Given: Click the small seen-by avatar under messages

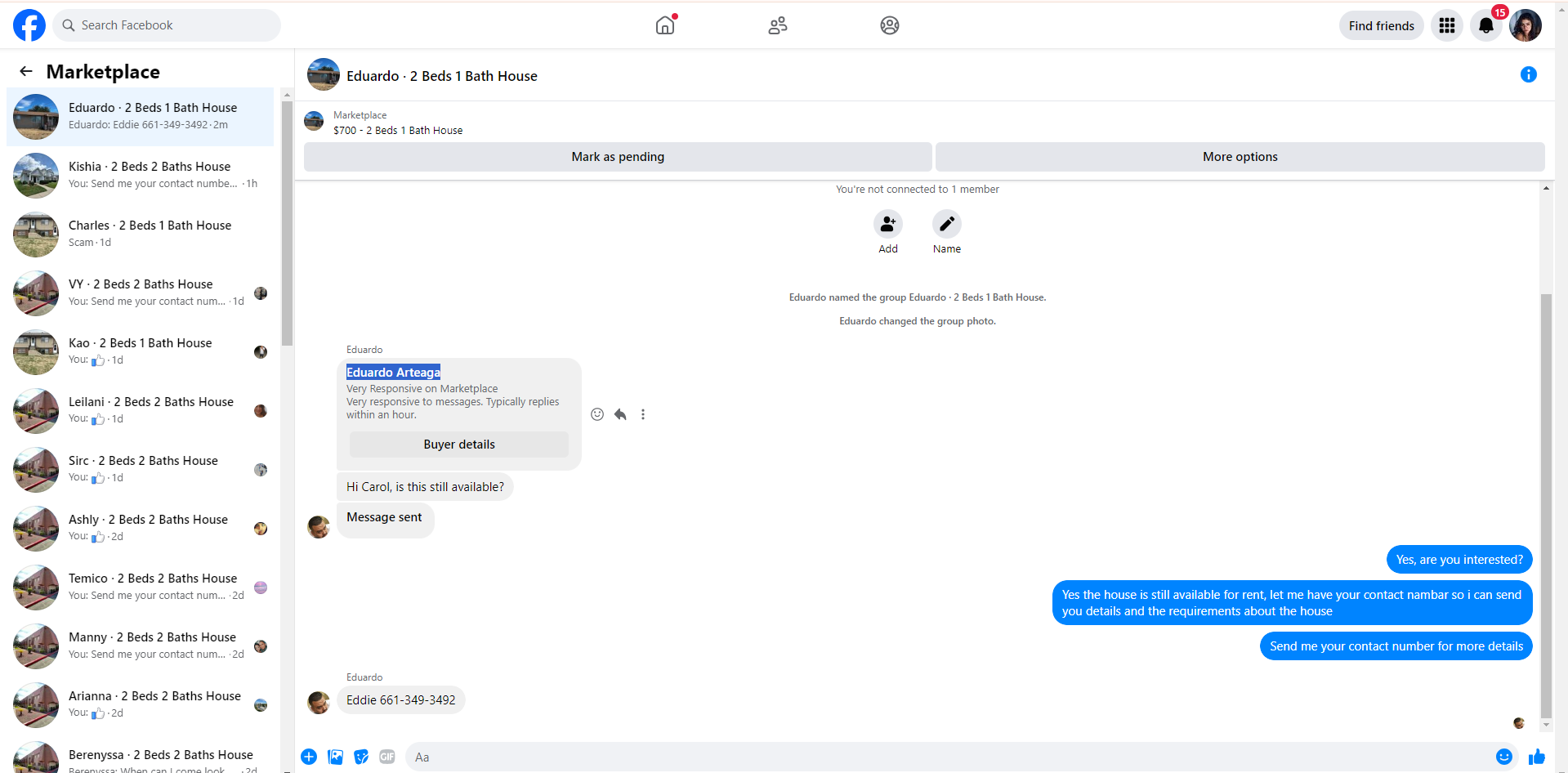Looking at the screenshot, I should coord(1519,723).
